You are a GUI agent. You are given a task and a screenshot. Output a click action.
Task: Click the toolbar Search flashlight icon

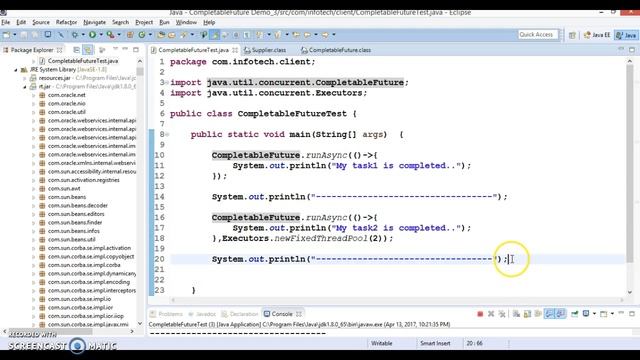pyautogui.click(x=184, y=35)
